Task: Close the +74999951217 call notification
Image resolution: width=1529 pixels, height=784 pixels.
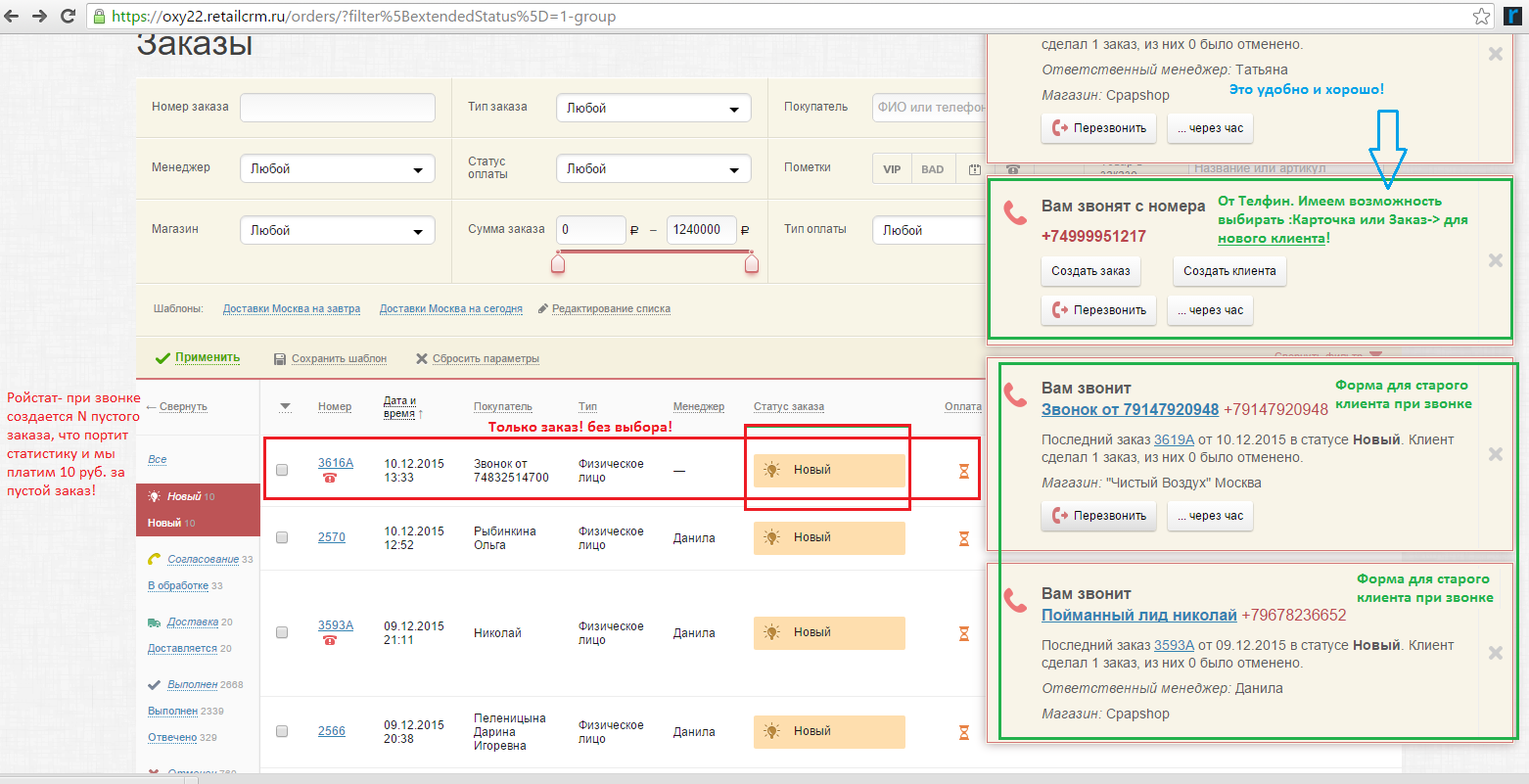Action: 1496,260
